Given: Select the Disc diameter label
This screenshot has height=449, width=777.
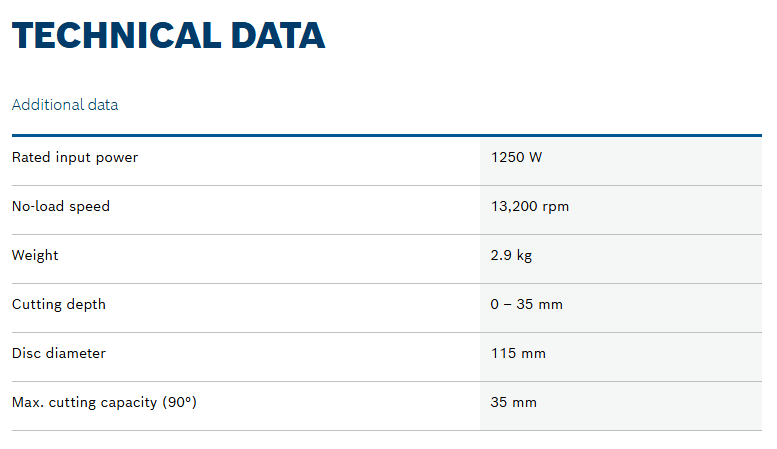Looking at the screenshot, I should tap(59, 353).
